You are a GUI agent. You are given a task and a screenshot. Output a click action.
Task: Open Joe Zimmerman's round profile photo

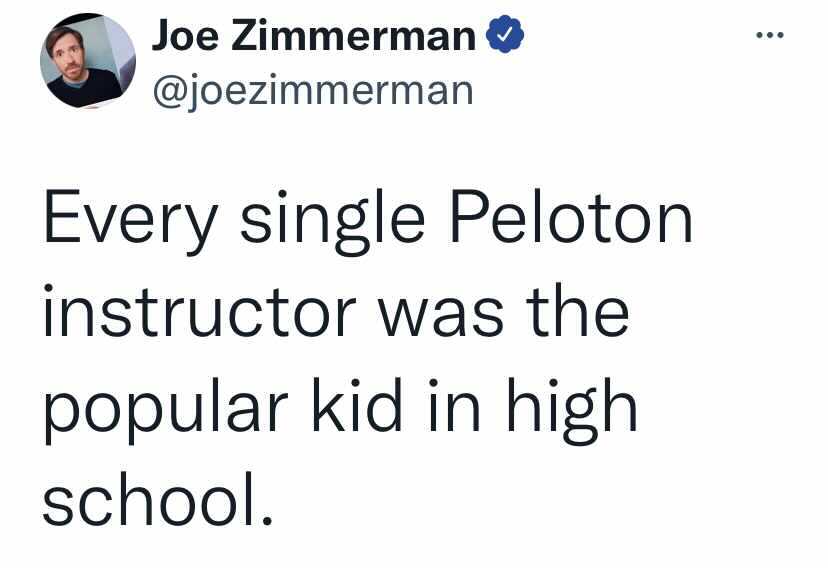coord(88,61)
